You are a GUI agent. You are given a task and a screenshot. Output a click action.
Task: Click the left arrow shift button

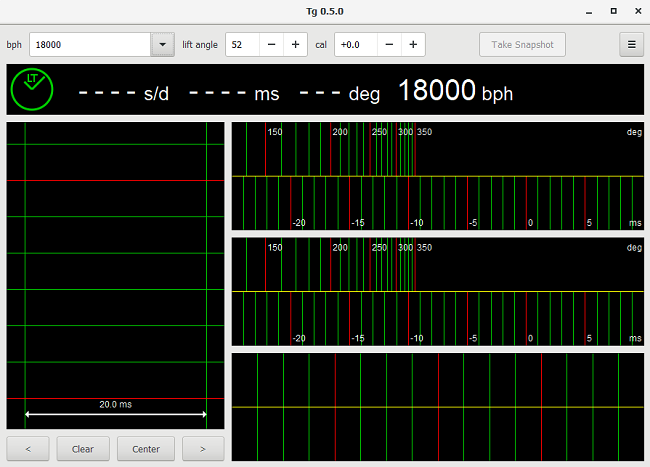pos(28,449)
